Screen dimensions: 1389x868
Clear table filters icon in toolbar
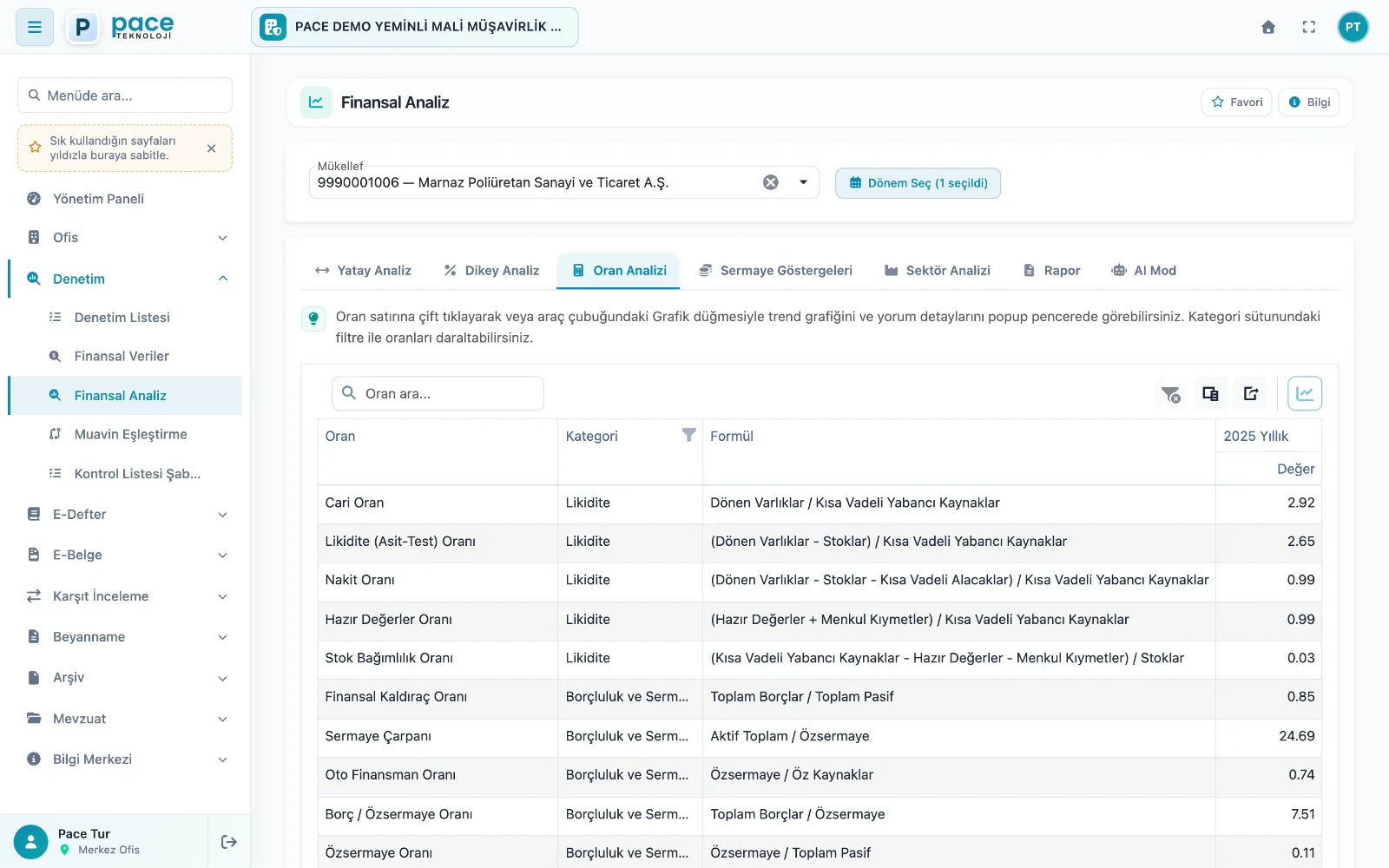point(1170,394)
